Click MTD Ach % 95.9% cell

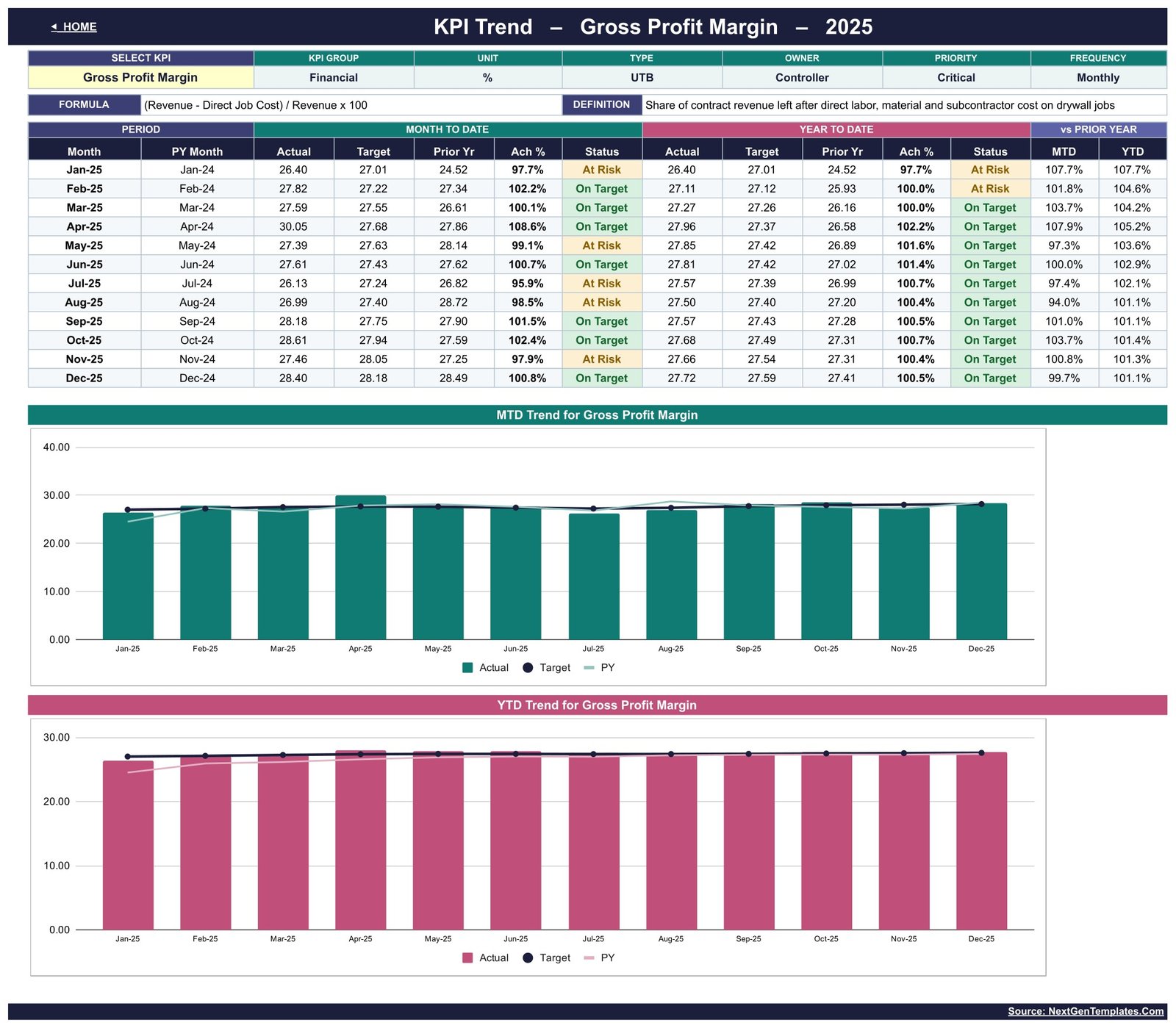point(528,283)
